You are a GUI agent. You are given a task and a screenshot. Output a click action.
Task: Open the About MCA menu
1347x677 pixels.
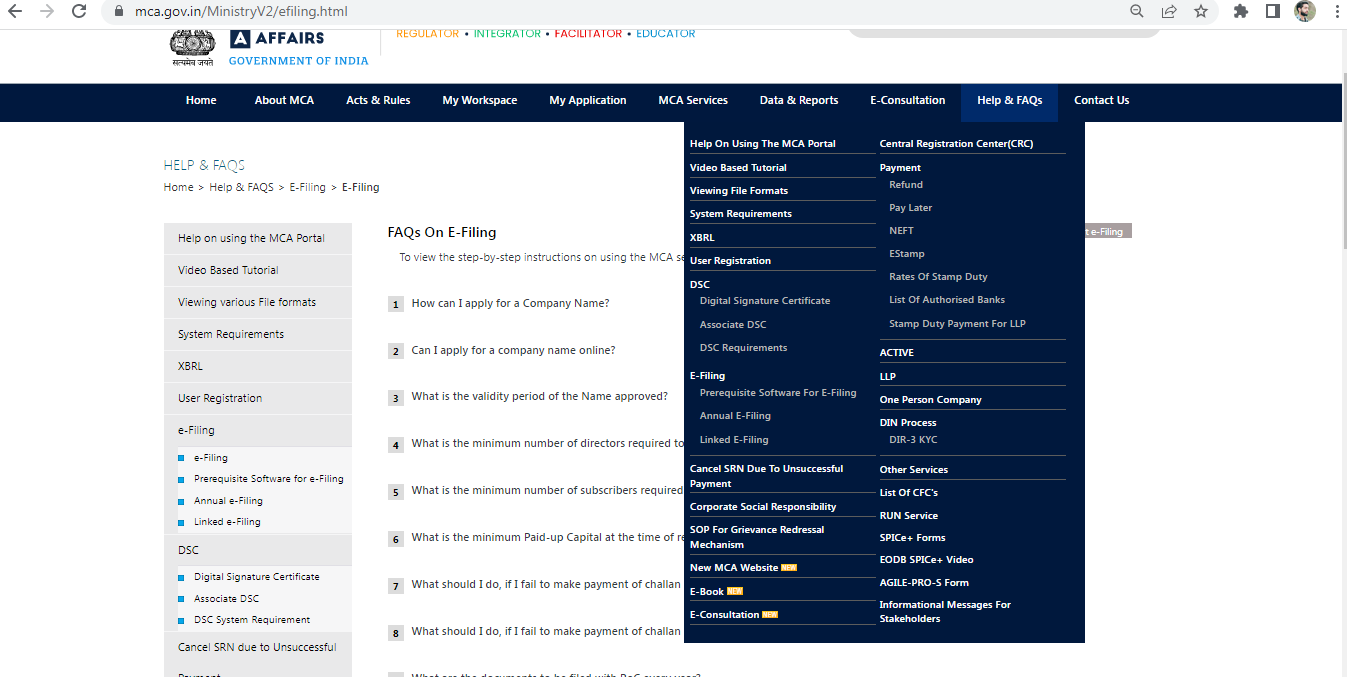point(284,100)
